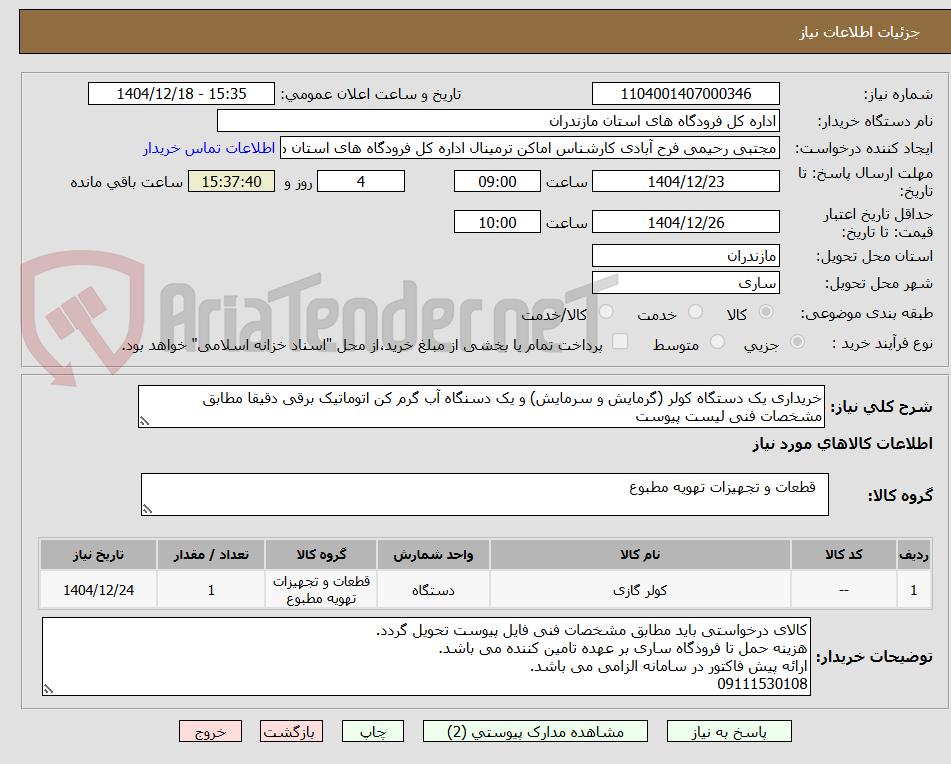The width and height of the screenshot is (951, 764).
Task: Click the requester field مجتبی رحیمی فرح آبادی
Action: click(x=529, y=148)
